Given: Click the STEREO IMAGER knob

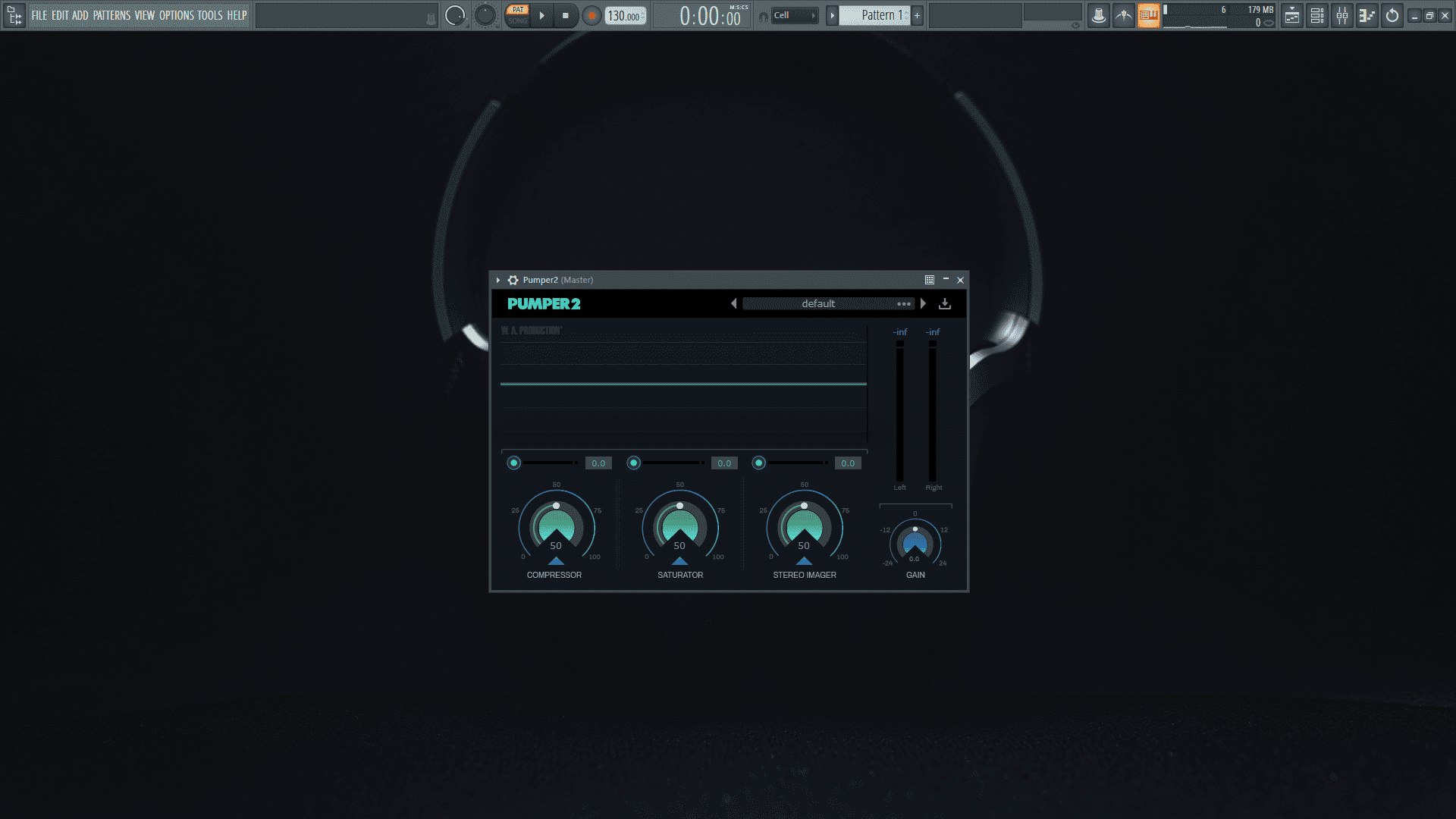Looking at the screenshot, I should (804, 527).
